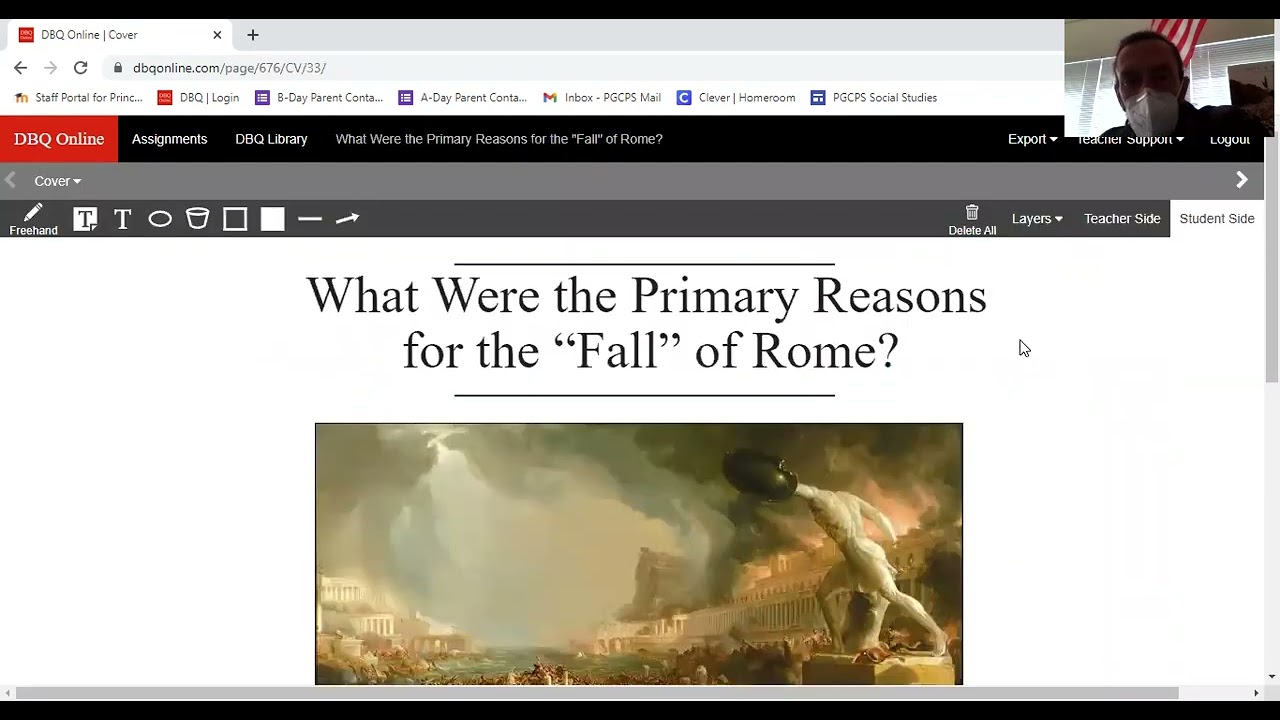Open A-Day Parent Contact bookmark

[463, 98]
